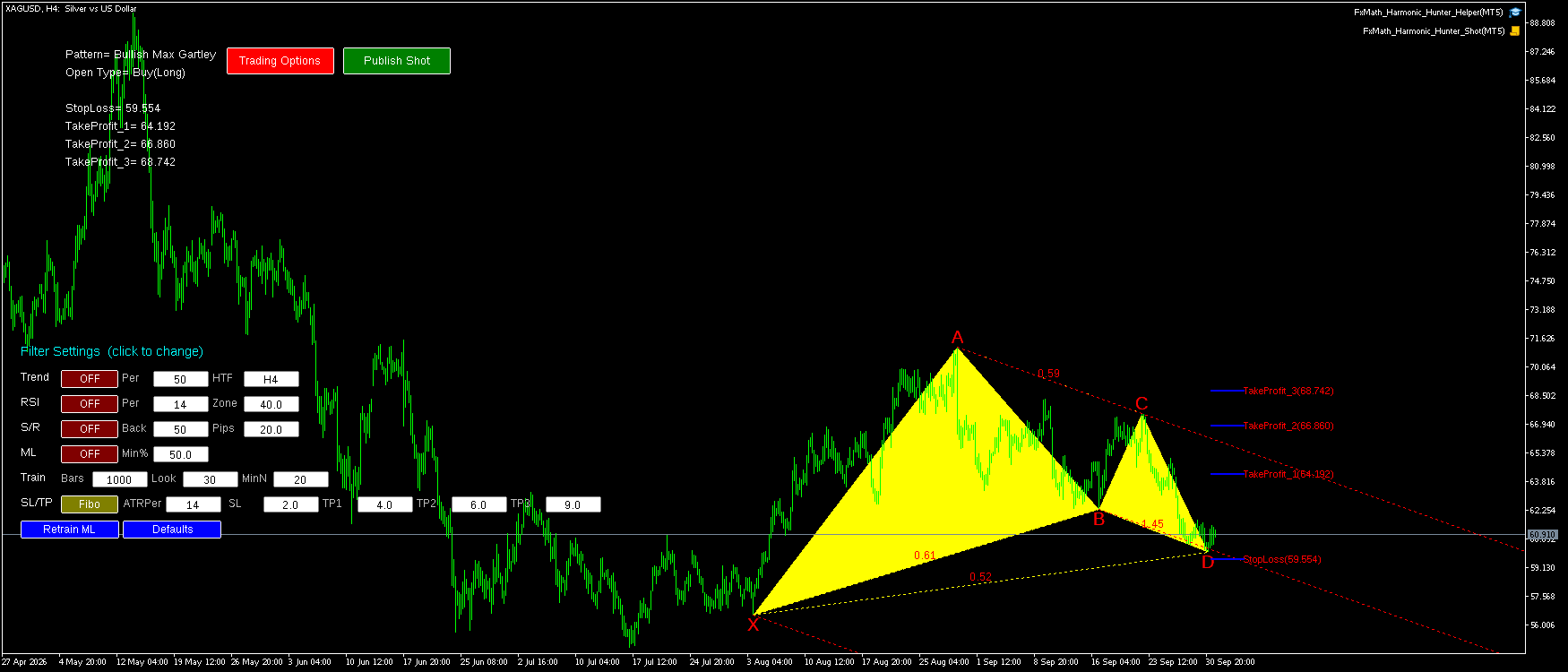The image size is (1568, 672).
Task: Select the TakeProfit_2(66.860) chart level label
Action: tap(1288, 426)
